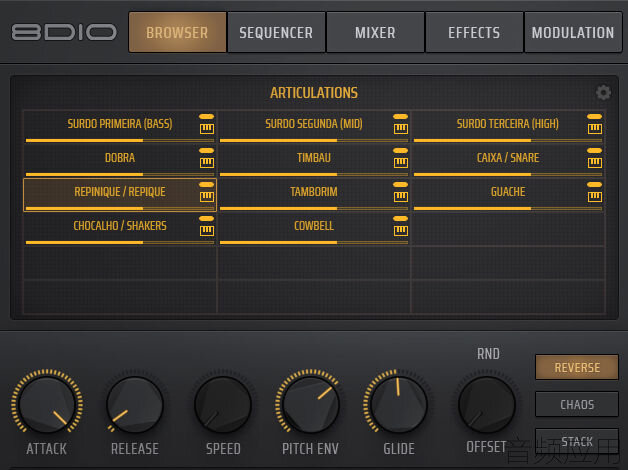Open the Mixer tab
The height and width of the screenshot is (470, 628).
tap(375, 32)
